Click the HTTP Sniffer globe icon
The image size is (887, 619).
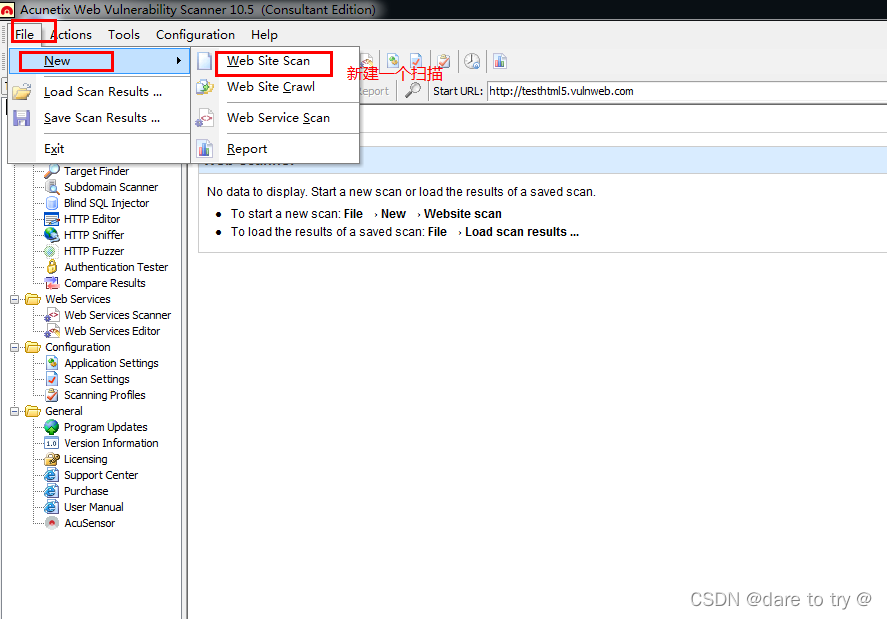tap(52, 235)
